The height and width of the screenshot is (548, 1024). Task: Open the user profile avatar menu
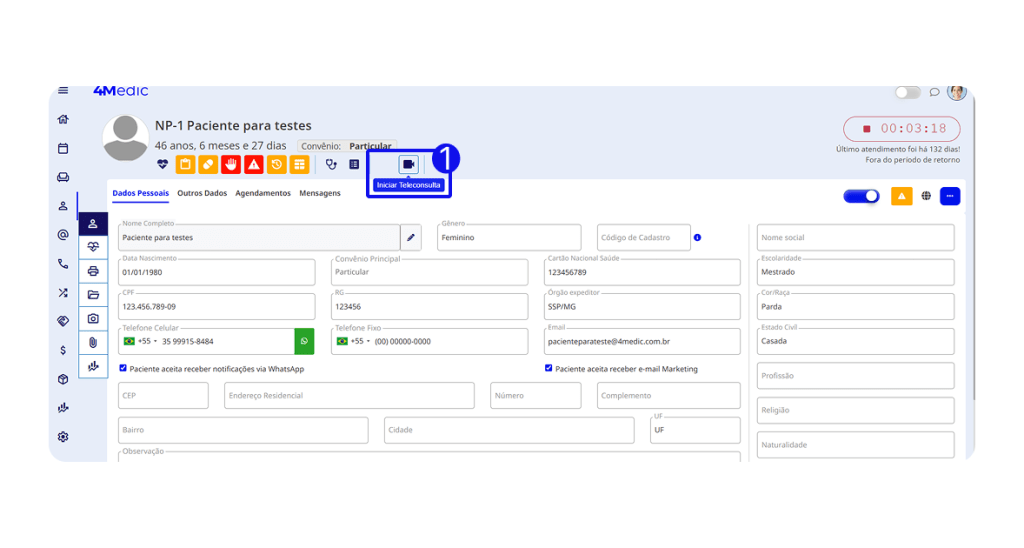click(x=957, y=92)
